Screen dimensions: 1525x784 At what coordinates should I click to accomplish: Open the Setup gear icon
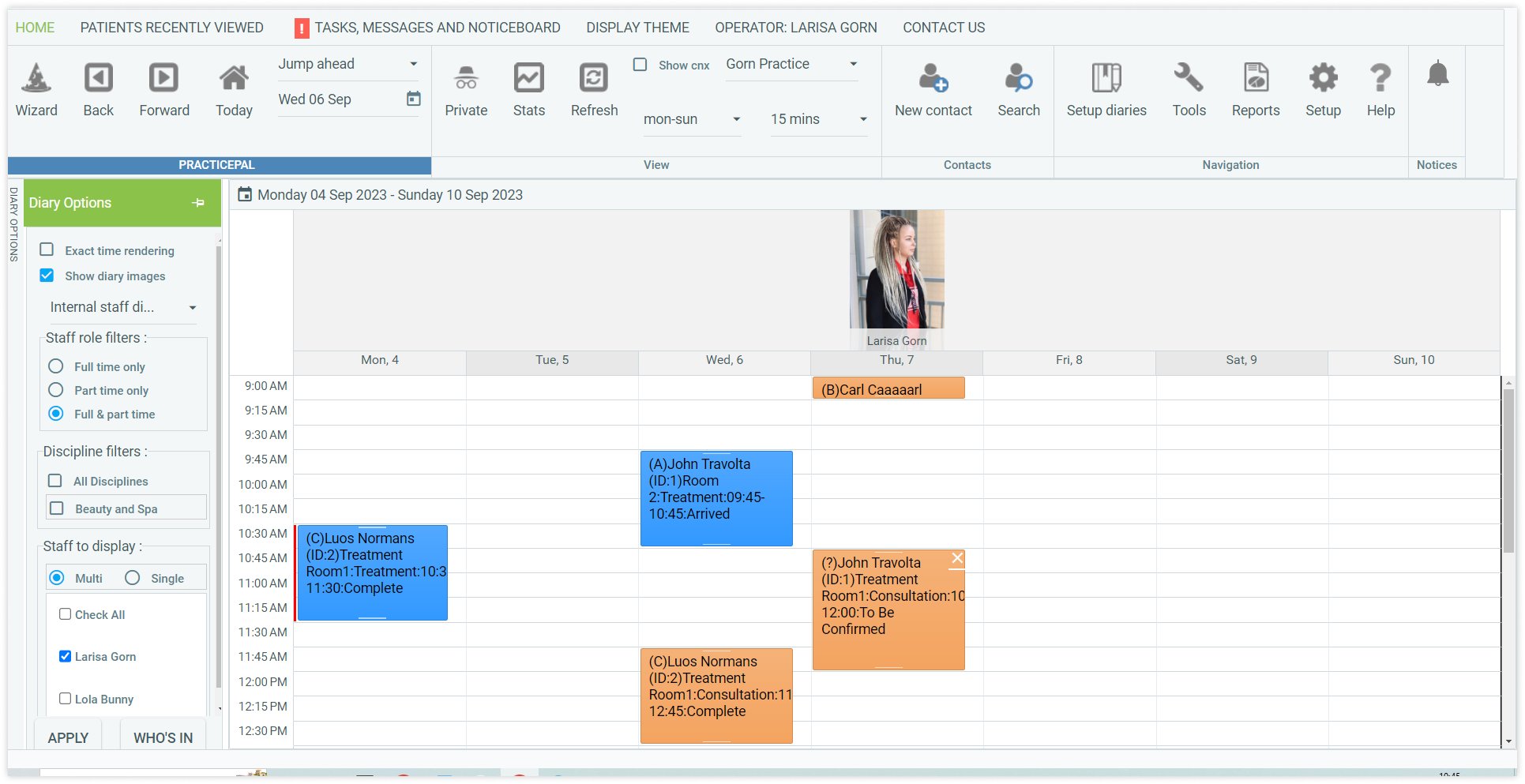coord(1323,78)
